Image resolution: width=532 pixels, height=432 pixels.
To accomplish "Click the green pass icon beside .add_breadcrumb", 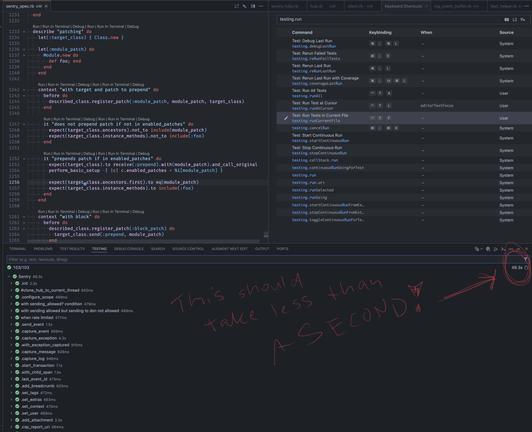I will 17,386.
